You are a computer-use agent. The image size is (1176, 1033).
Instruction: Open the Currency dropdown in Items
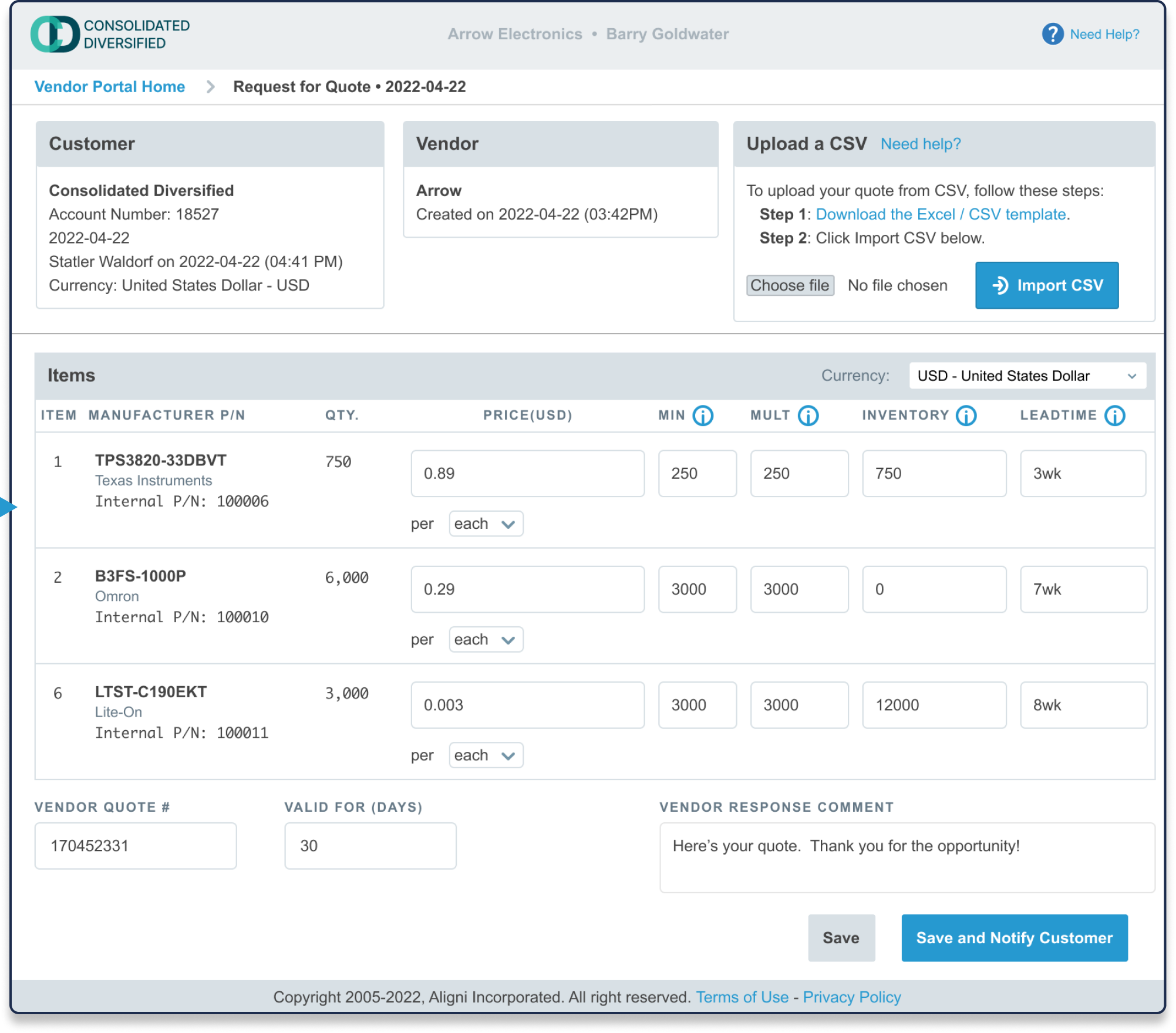(1027, 376)
